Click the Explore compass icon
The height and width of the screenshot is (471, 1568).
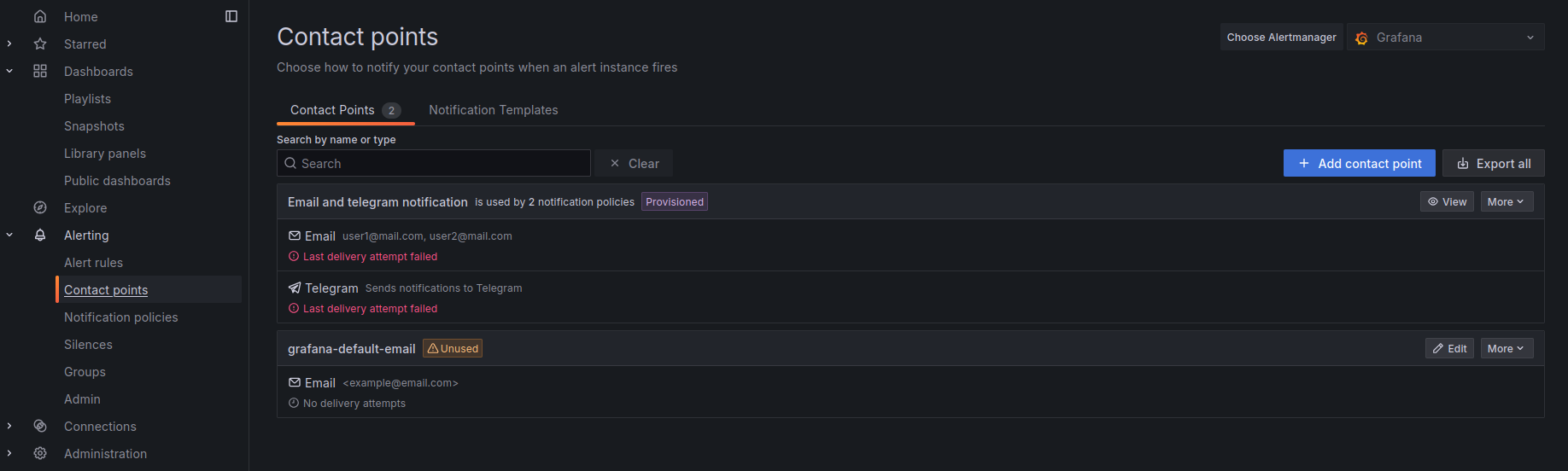40,207
